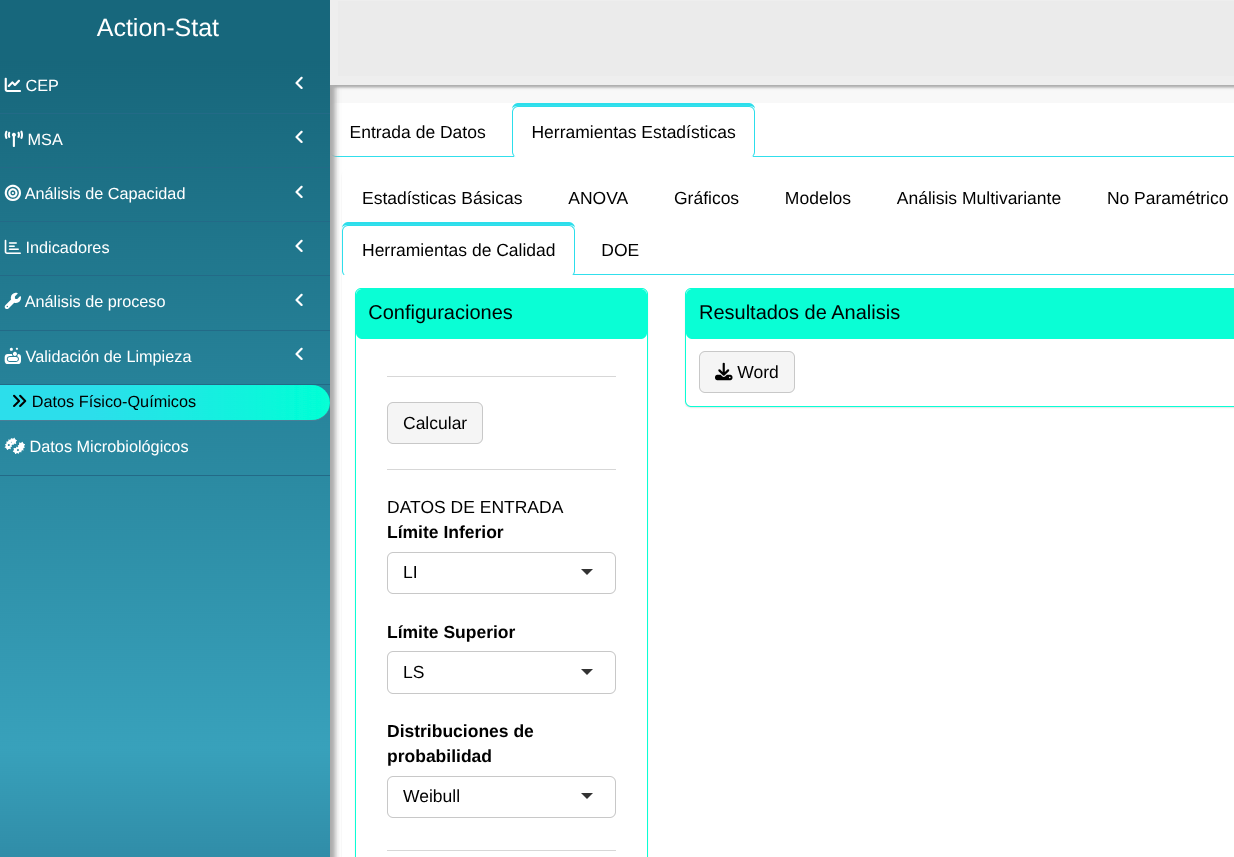The width and height of the screenshot is (1234, 857).
Task: Open the Límite Superior dropdown
Action: point(501,672)
